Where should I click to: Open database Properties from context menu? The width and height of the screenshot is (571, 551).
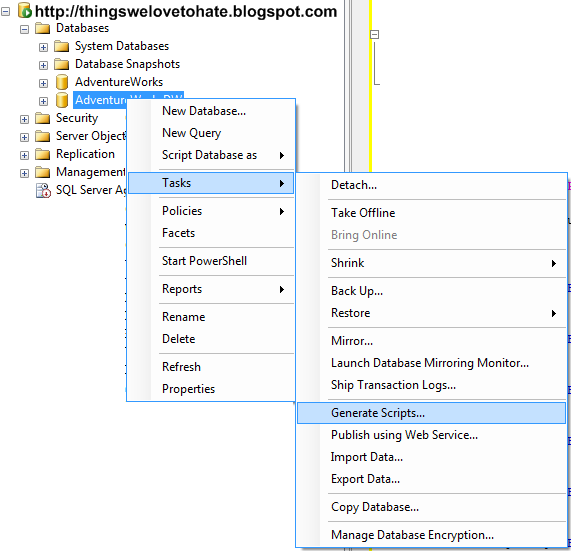[211, 389]
